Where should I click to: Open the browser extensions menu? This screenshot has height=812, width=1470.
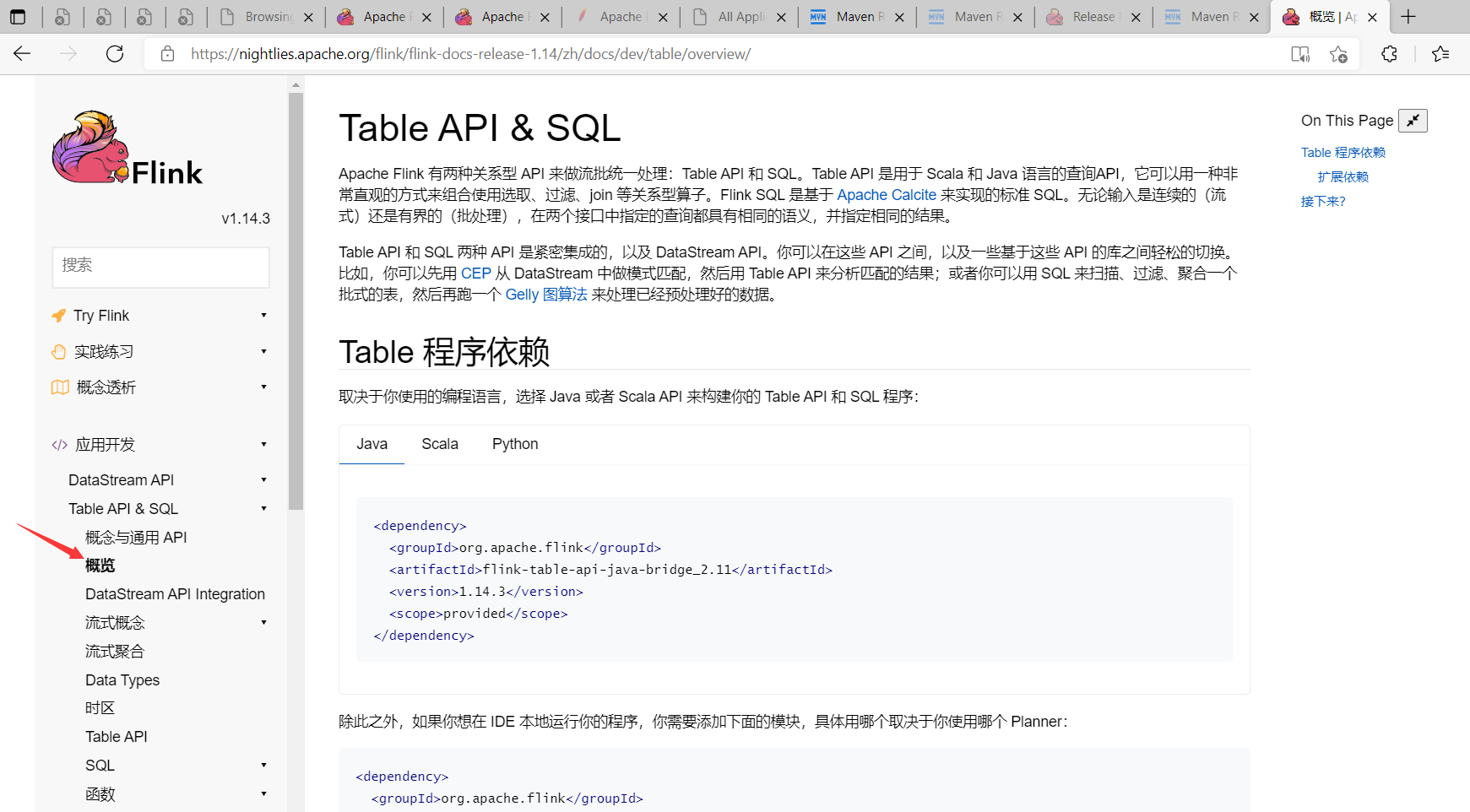1389,54
